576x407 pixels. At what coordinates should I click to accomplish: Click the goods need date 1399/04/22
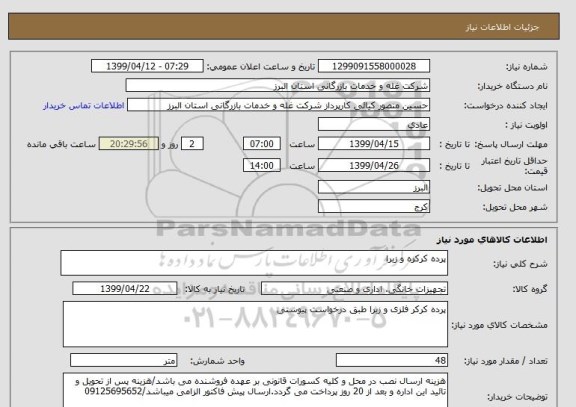pos(125,289)
